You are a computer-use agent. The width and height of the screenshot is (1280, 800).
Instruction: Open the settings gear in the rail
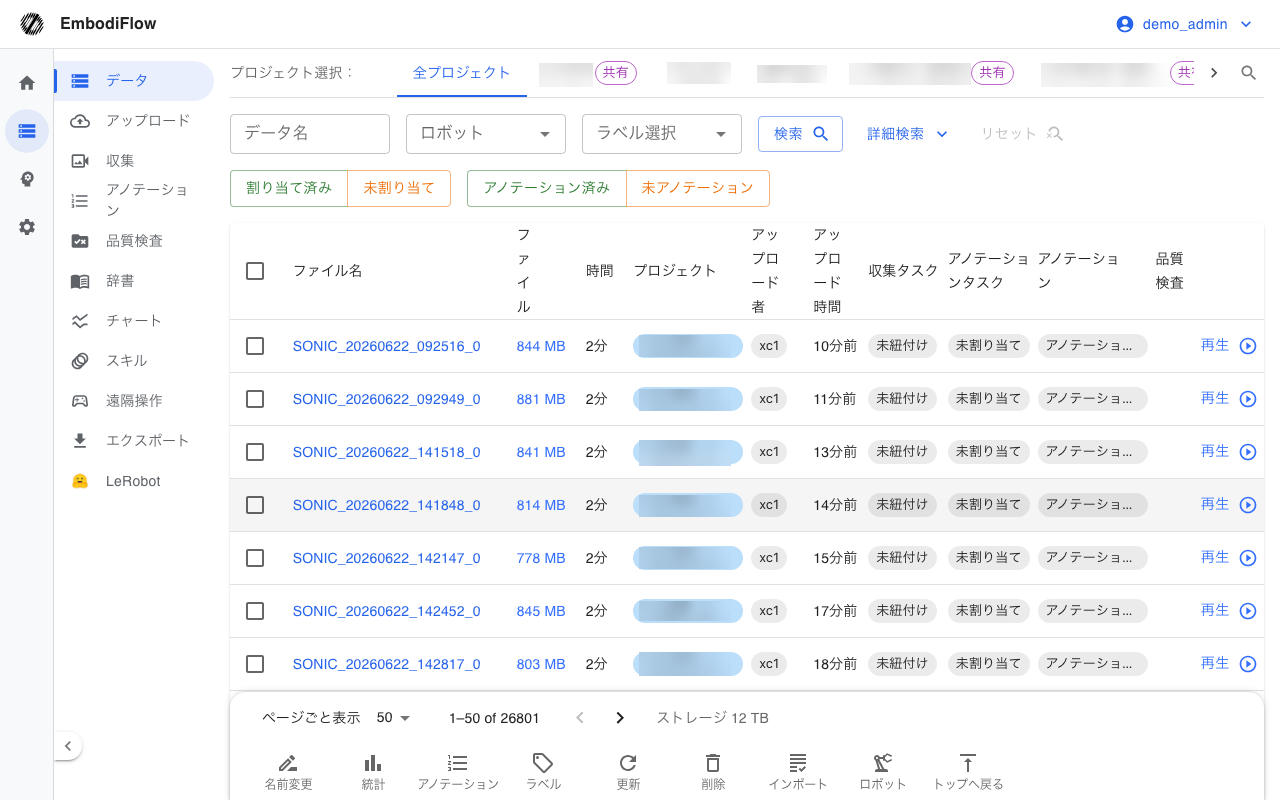[27, 227]
